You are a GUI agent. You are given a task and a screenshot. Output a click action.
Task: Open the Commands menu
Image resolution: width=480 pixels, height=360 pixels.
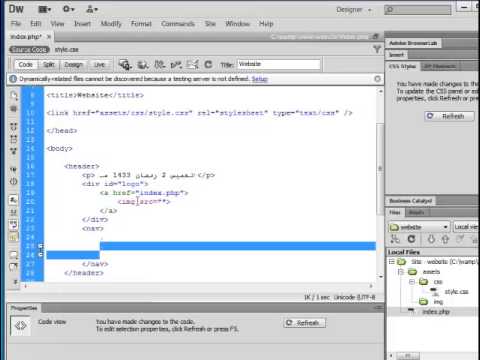tap(178, 24)
